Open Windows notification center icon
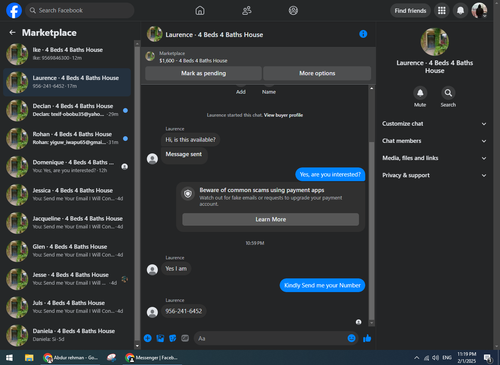 pyautogui.click(x=488, y=358)
